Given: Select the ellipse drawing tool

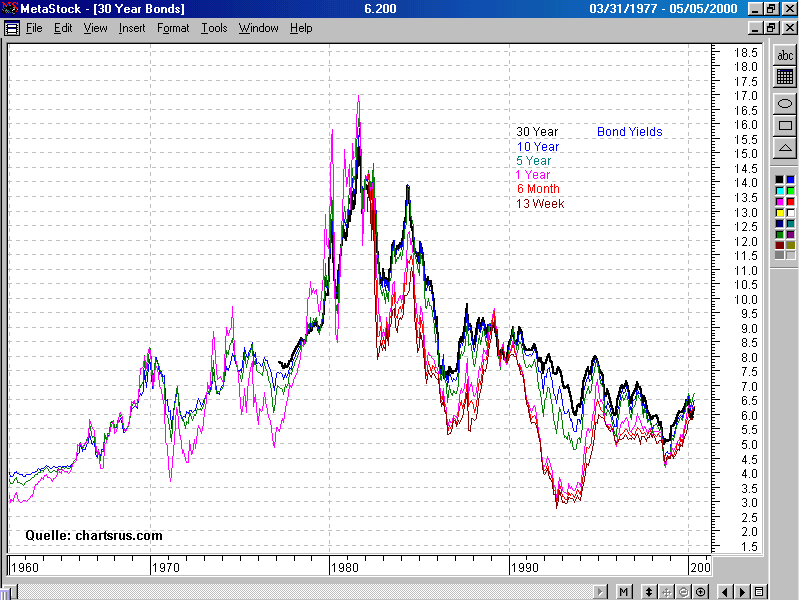Looking at the screenshot, I should [785, 104].
